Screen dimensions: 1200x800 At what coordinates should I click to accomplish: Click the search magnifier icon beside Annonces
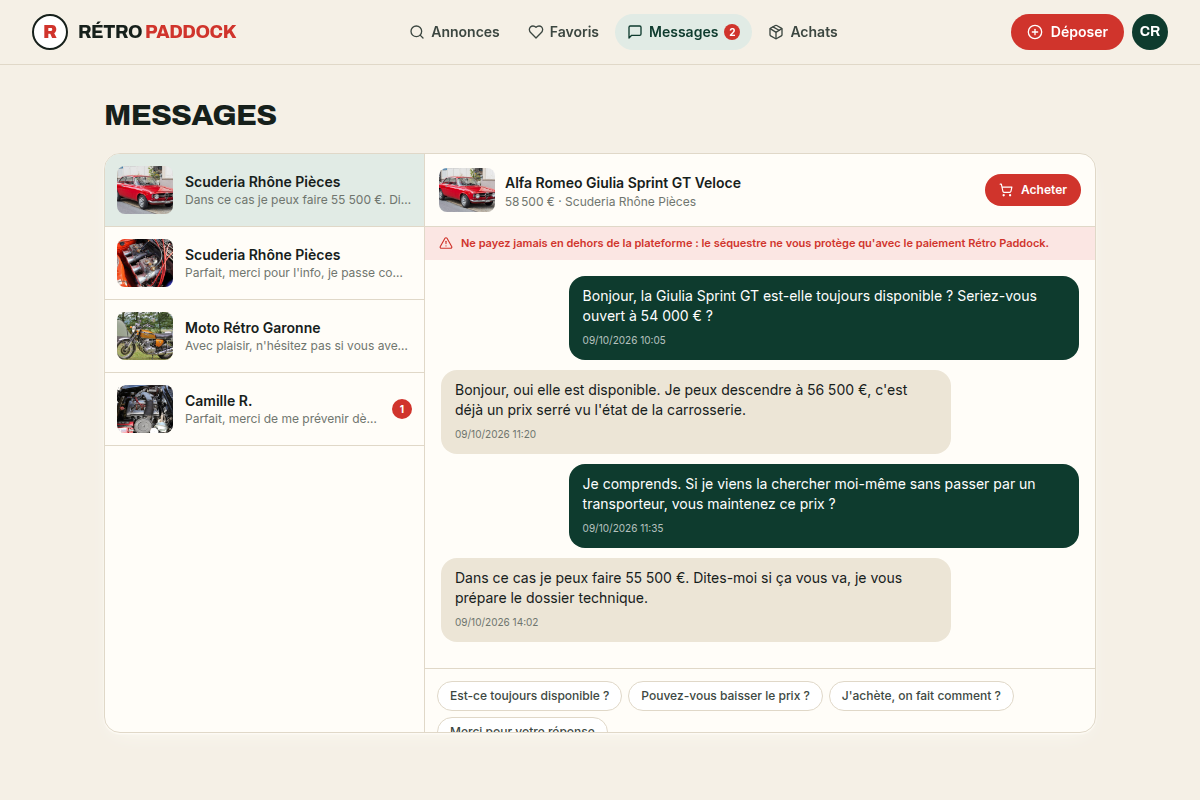pyautogui.click(x=417, y=32)
